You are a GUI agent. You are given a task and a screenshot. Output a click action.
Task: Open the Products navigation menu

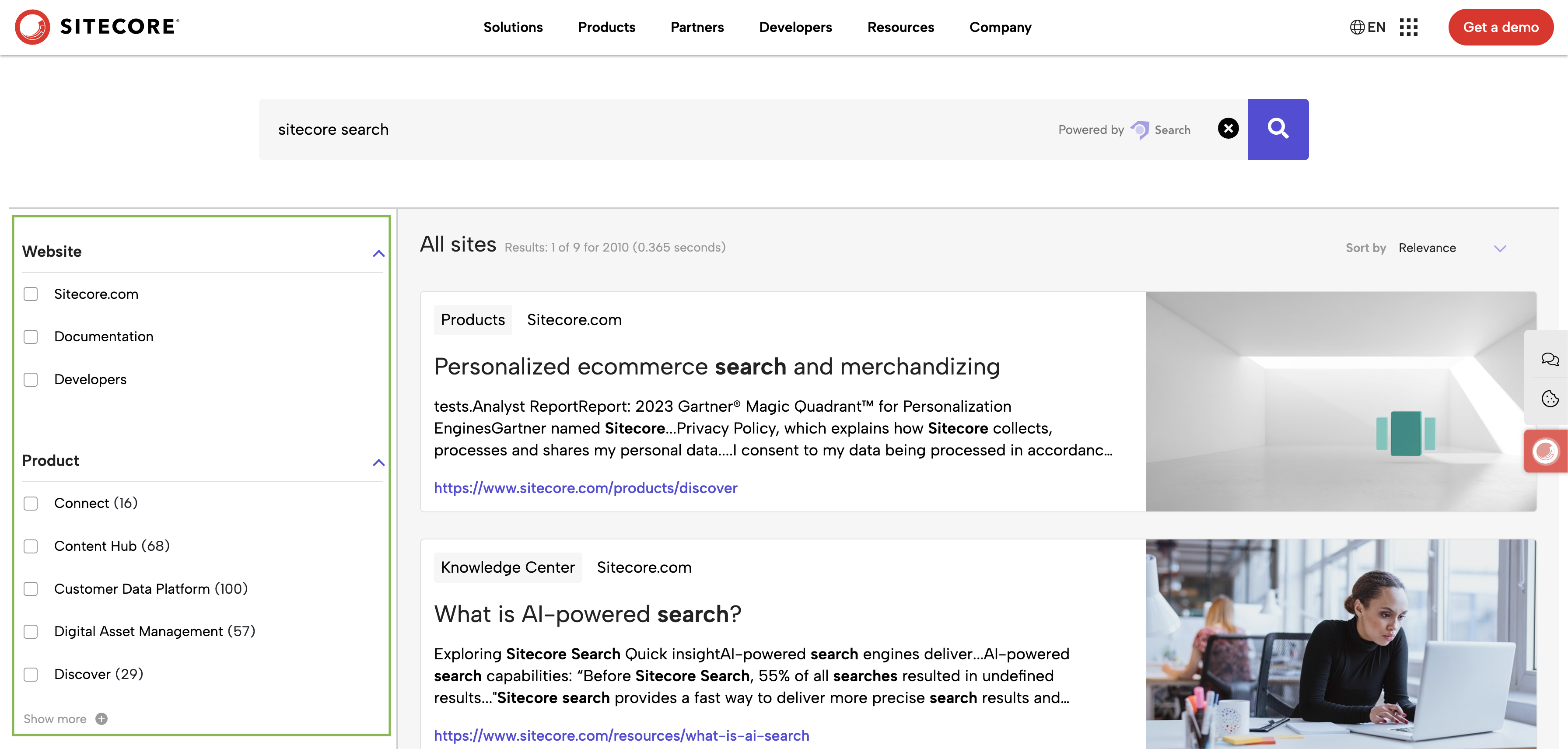(x=607, y=27)
